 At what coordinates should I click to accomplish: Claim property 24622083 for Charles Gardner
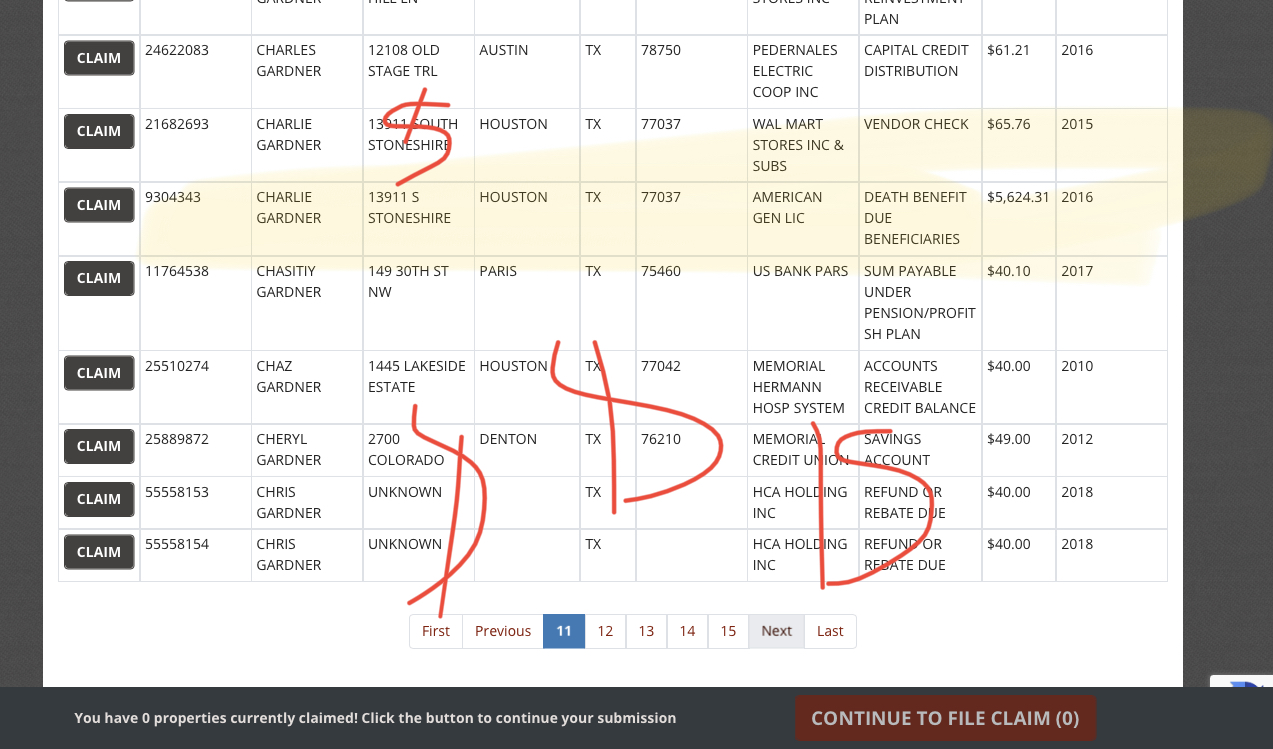coord(99,58)
